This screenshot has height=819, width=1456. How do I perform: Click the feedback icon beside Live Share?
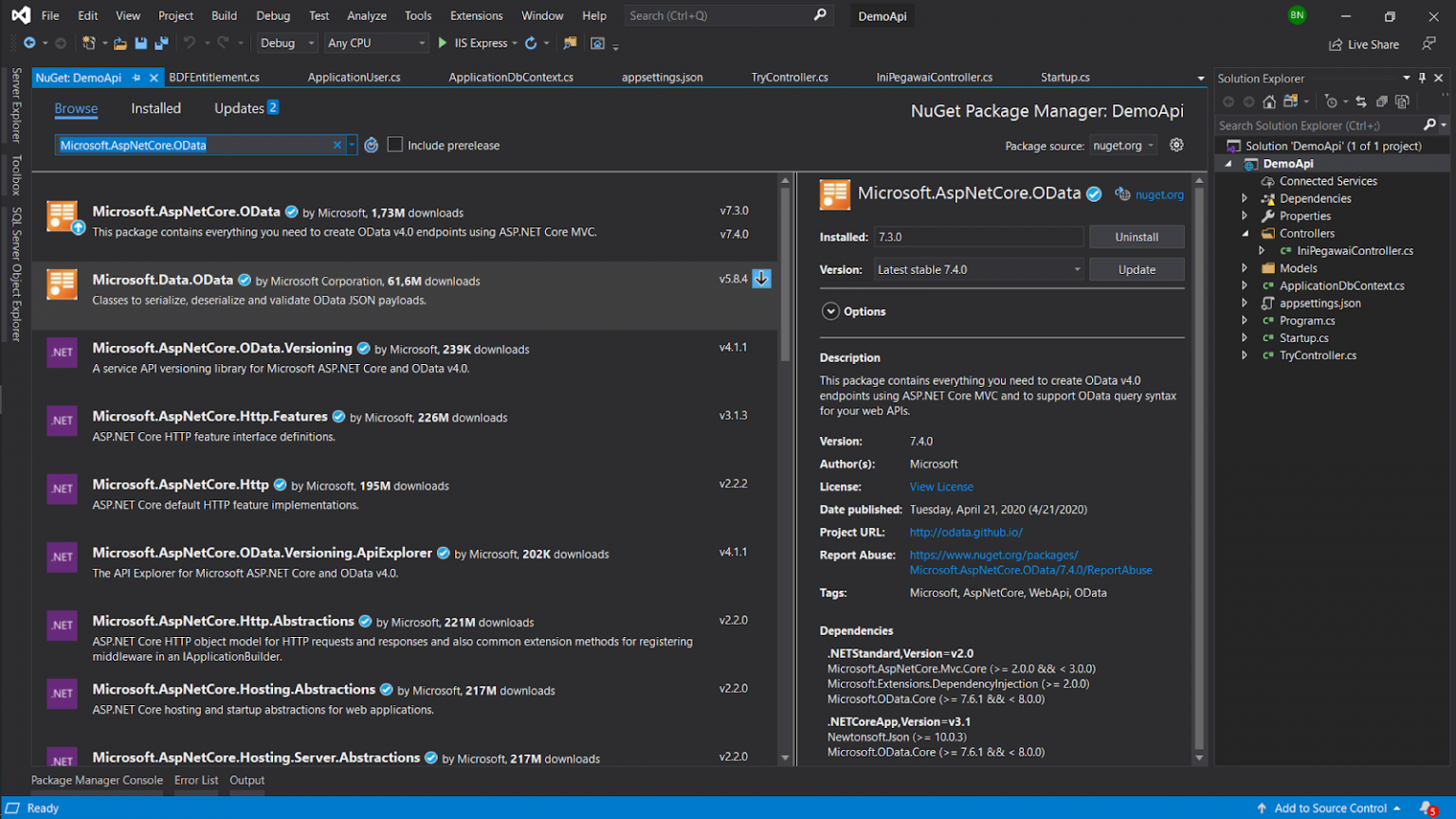[1429, 44]
